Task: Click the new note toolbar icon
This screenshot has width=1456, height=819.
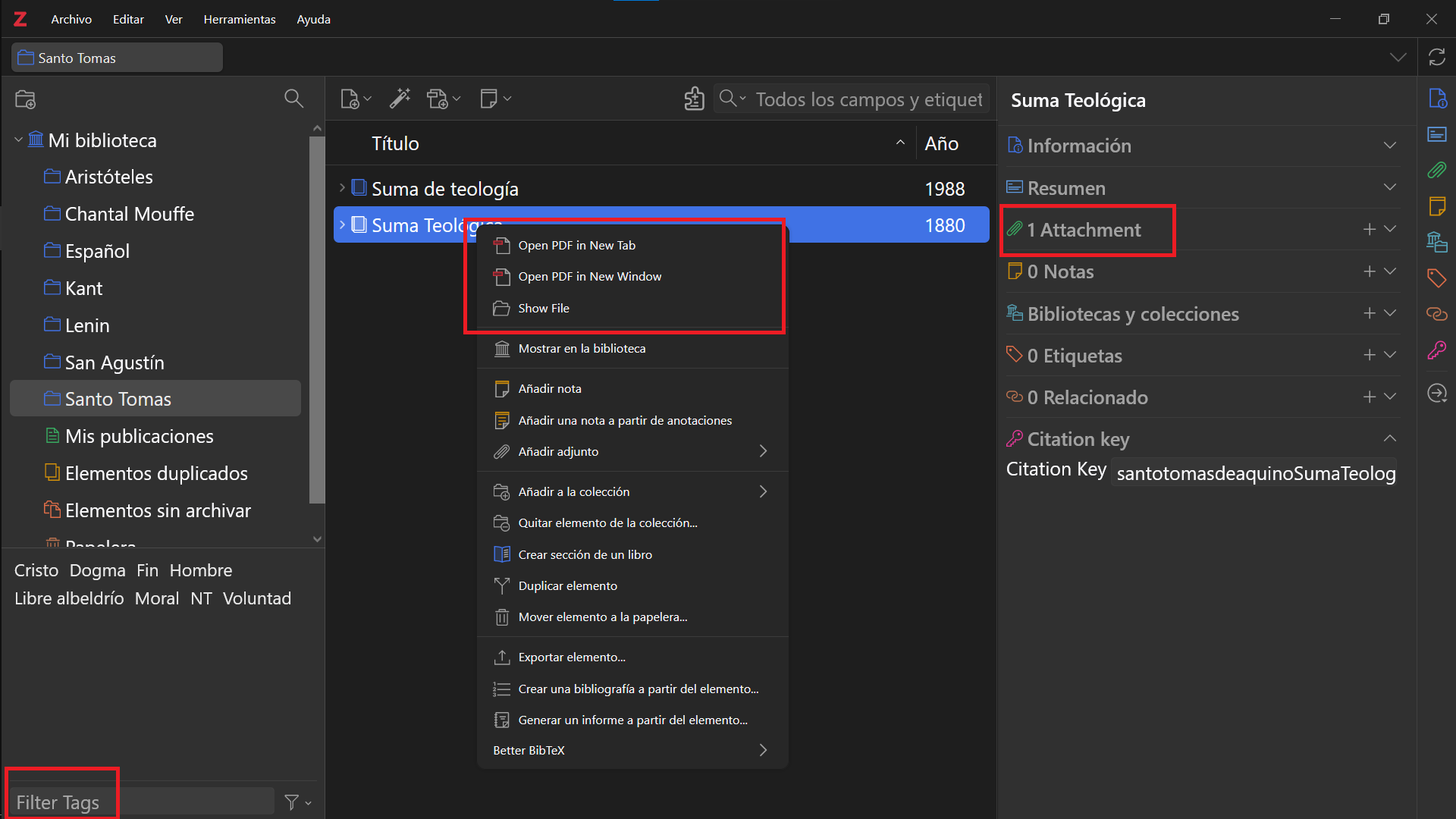Action: pyautogui.click(x=489, y=99)
